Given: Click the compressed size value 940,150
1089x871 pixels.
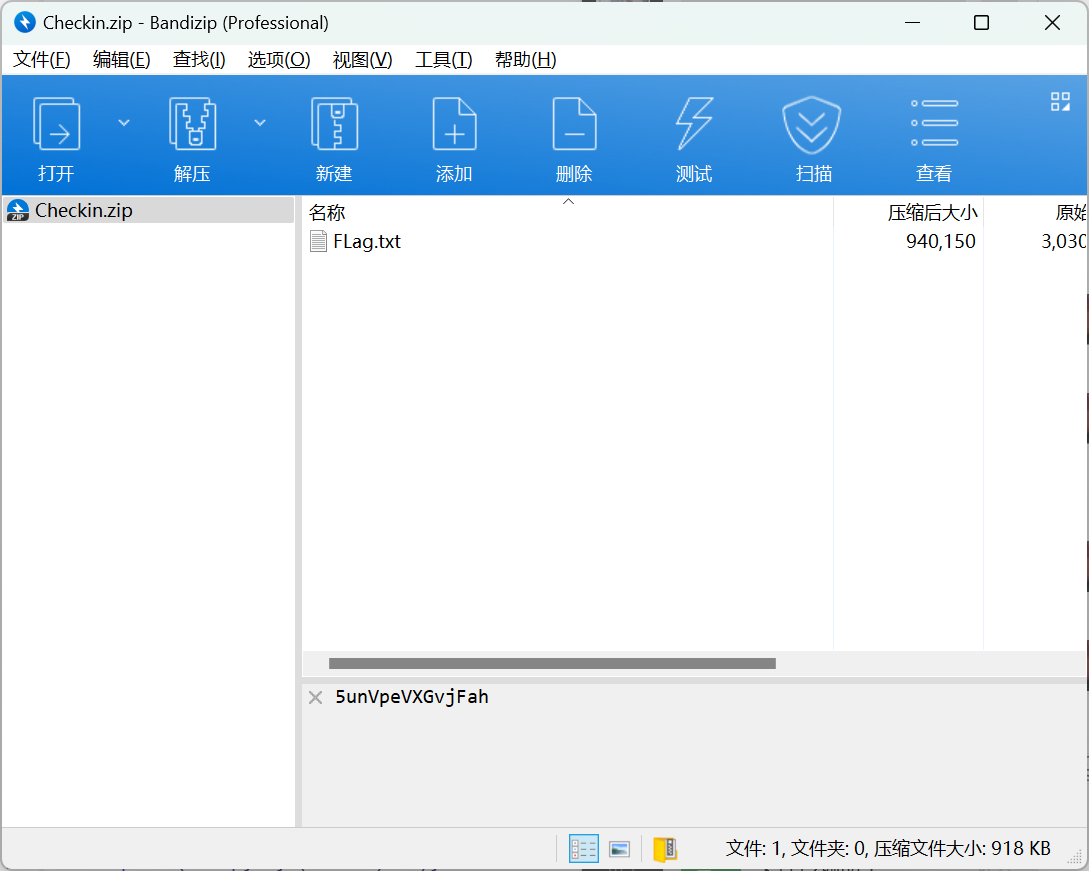Looking at the screenshot, I should click(x=940, y=242).
